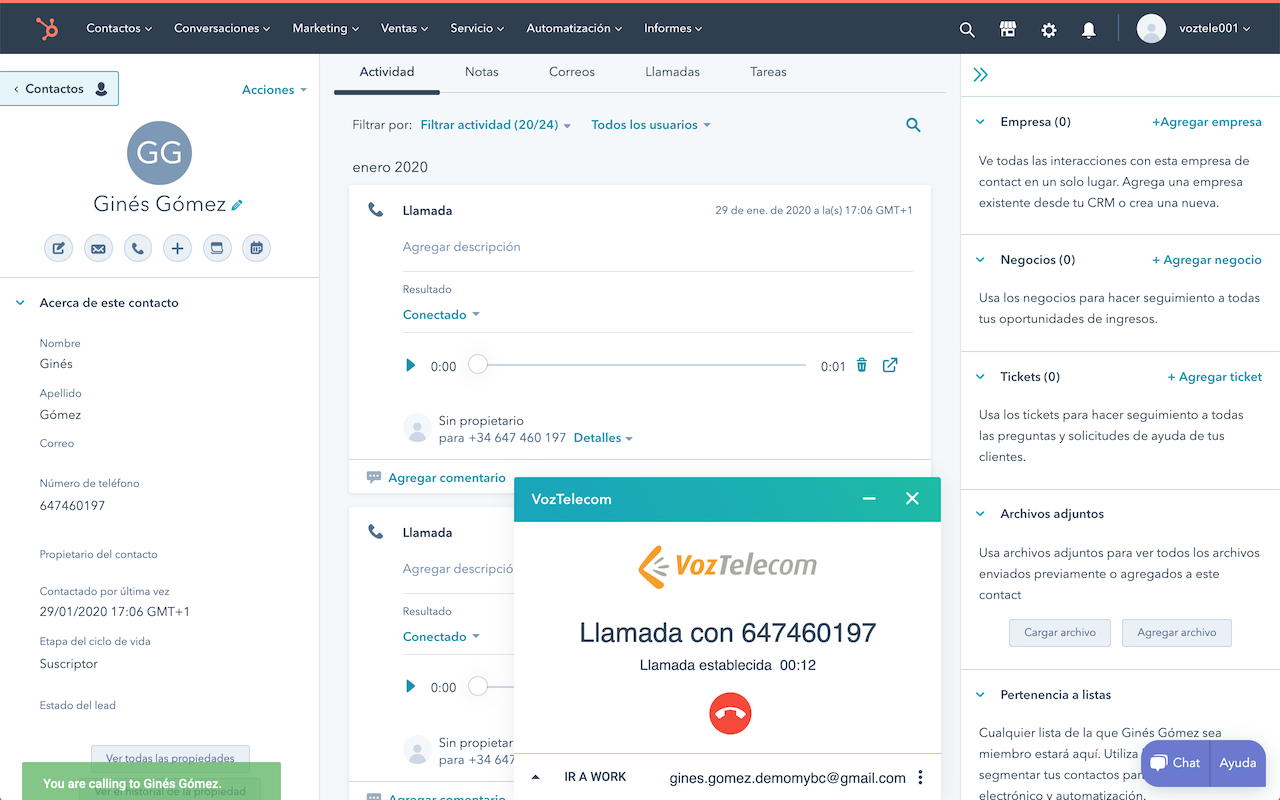Image resolution: width=1280 pixels, height=800 pixels.
Task: Send an email with the envelope icon
Action: click(98, 248)
